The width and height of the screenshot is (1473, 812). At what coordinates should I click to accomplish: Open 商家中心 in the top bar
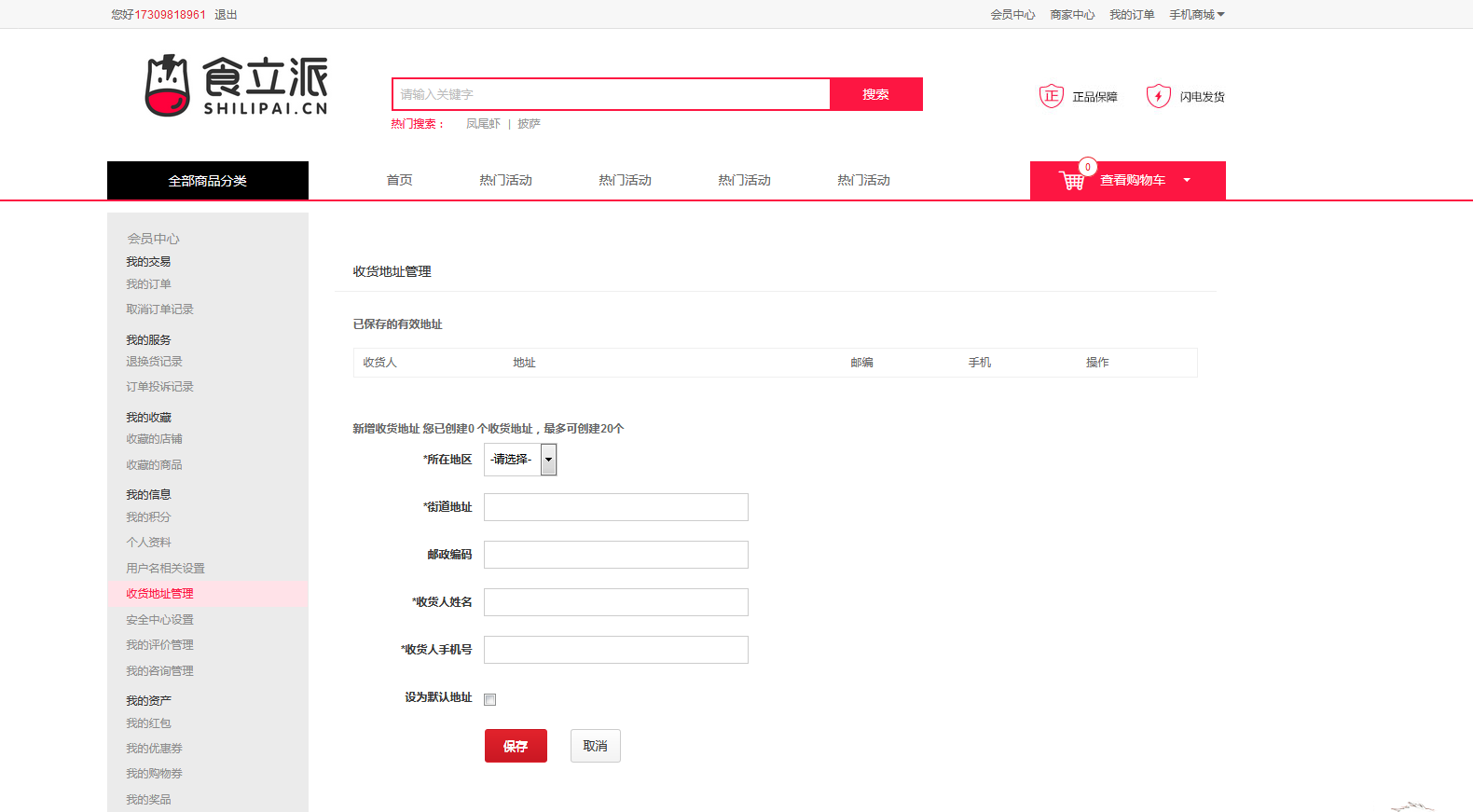click(1072, 15)
